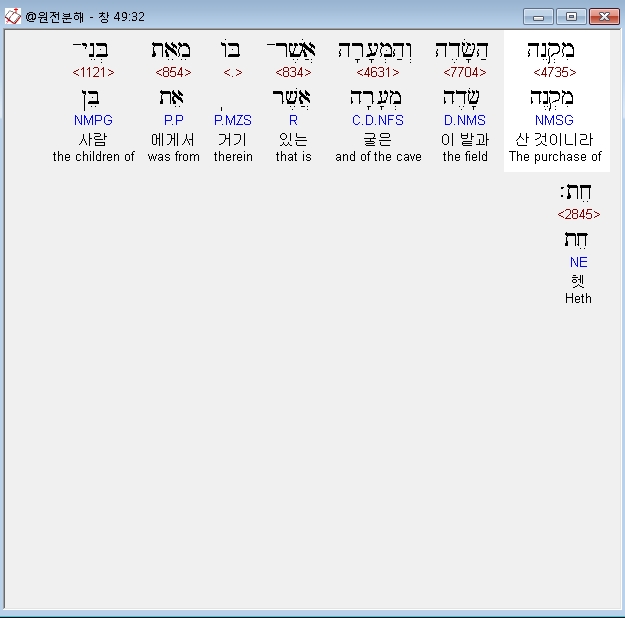Click the Hebrew lemma above C.D.NFS

pos(376,99)
